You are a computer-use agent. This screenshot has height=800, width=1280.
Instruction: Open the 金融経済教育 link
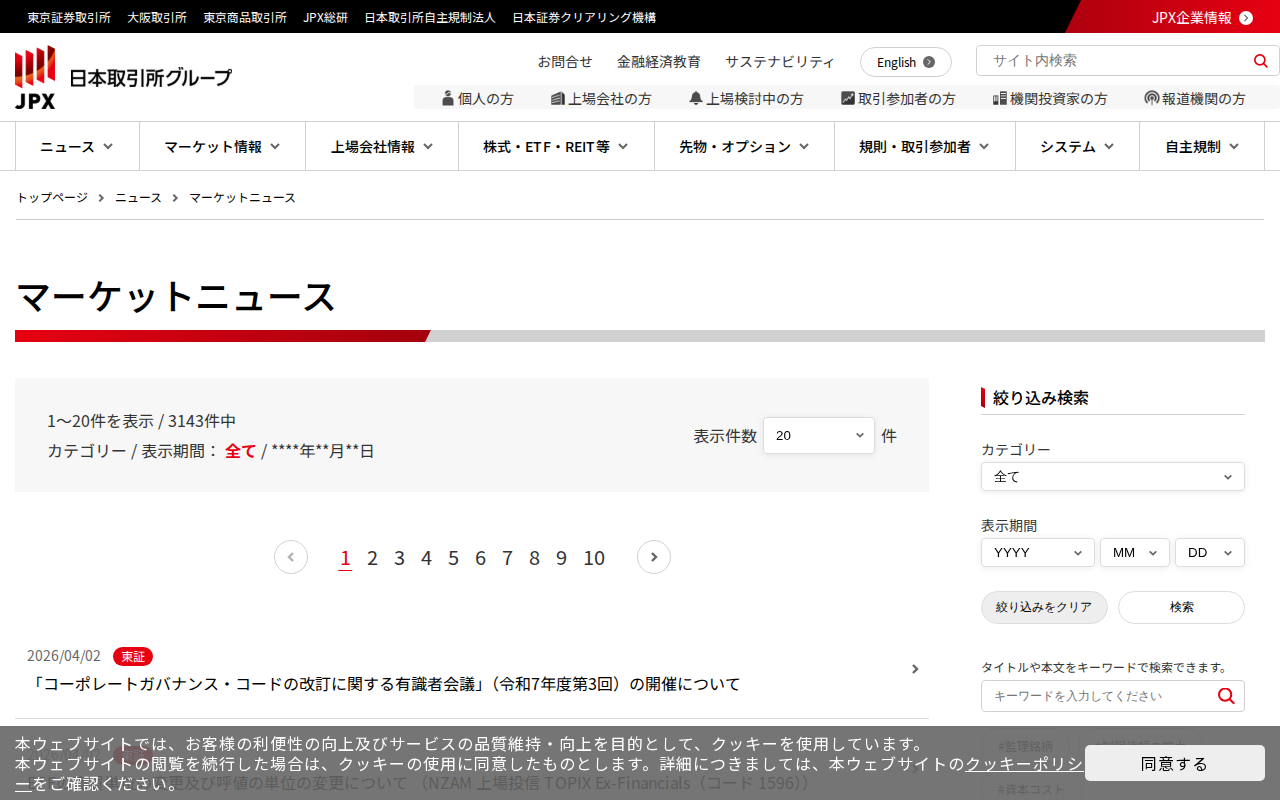click(659, 62)
